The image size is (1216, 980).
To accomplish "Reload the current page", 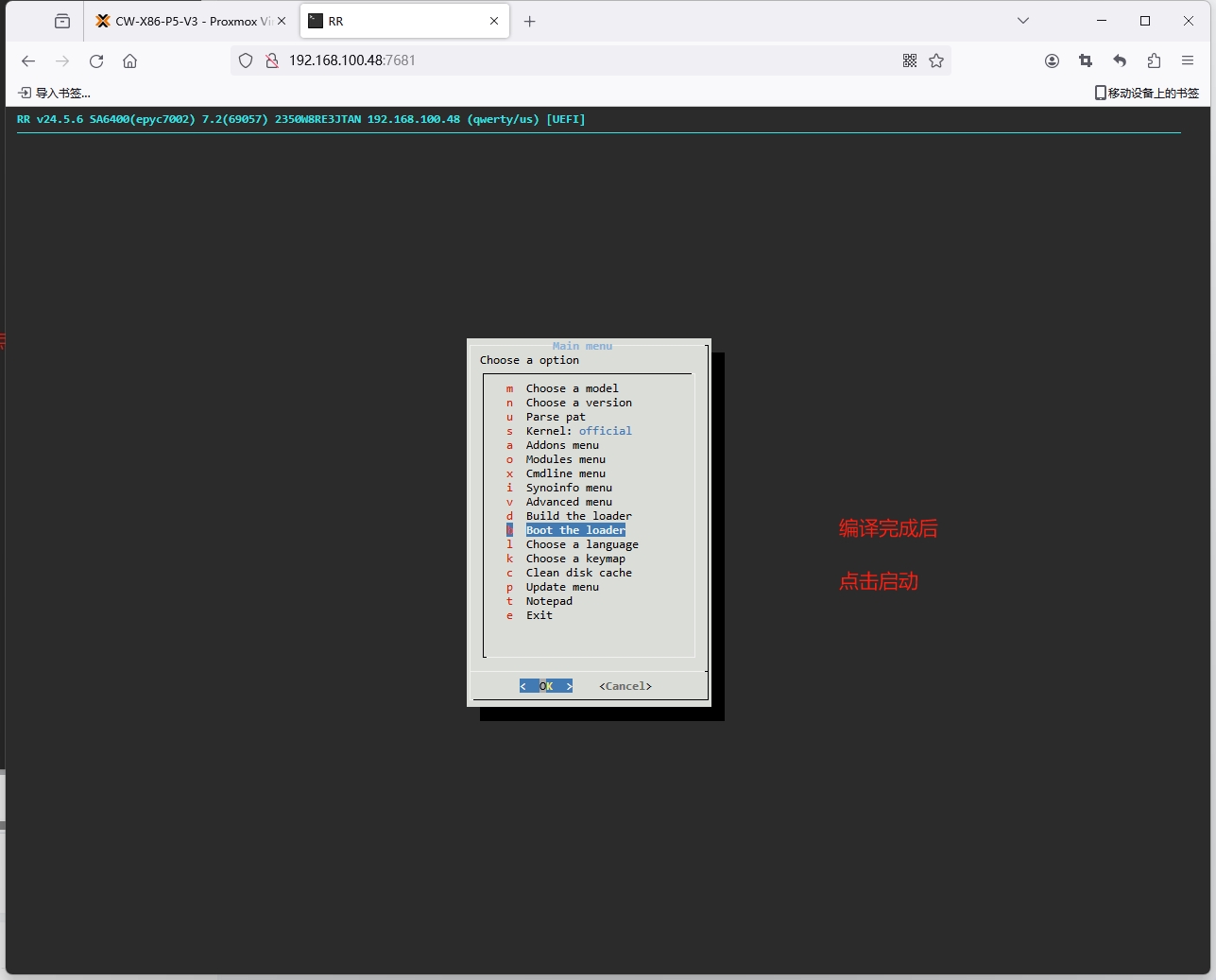I will 96,60.
